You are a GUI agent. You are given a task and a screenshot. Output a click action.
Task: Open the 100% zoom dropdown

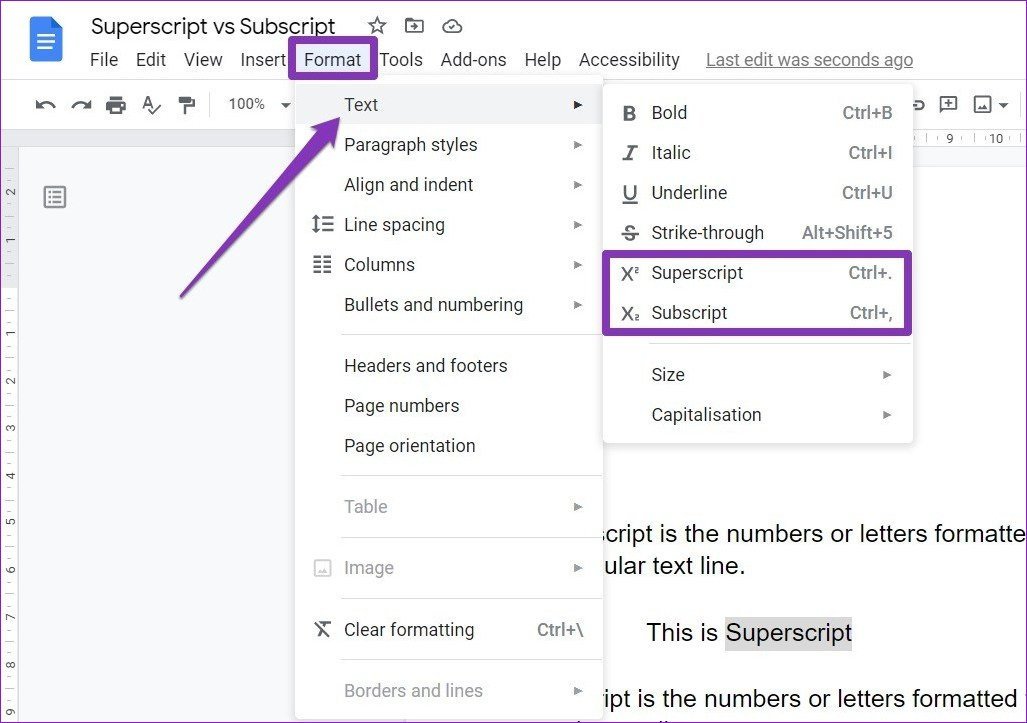259,104
